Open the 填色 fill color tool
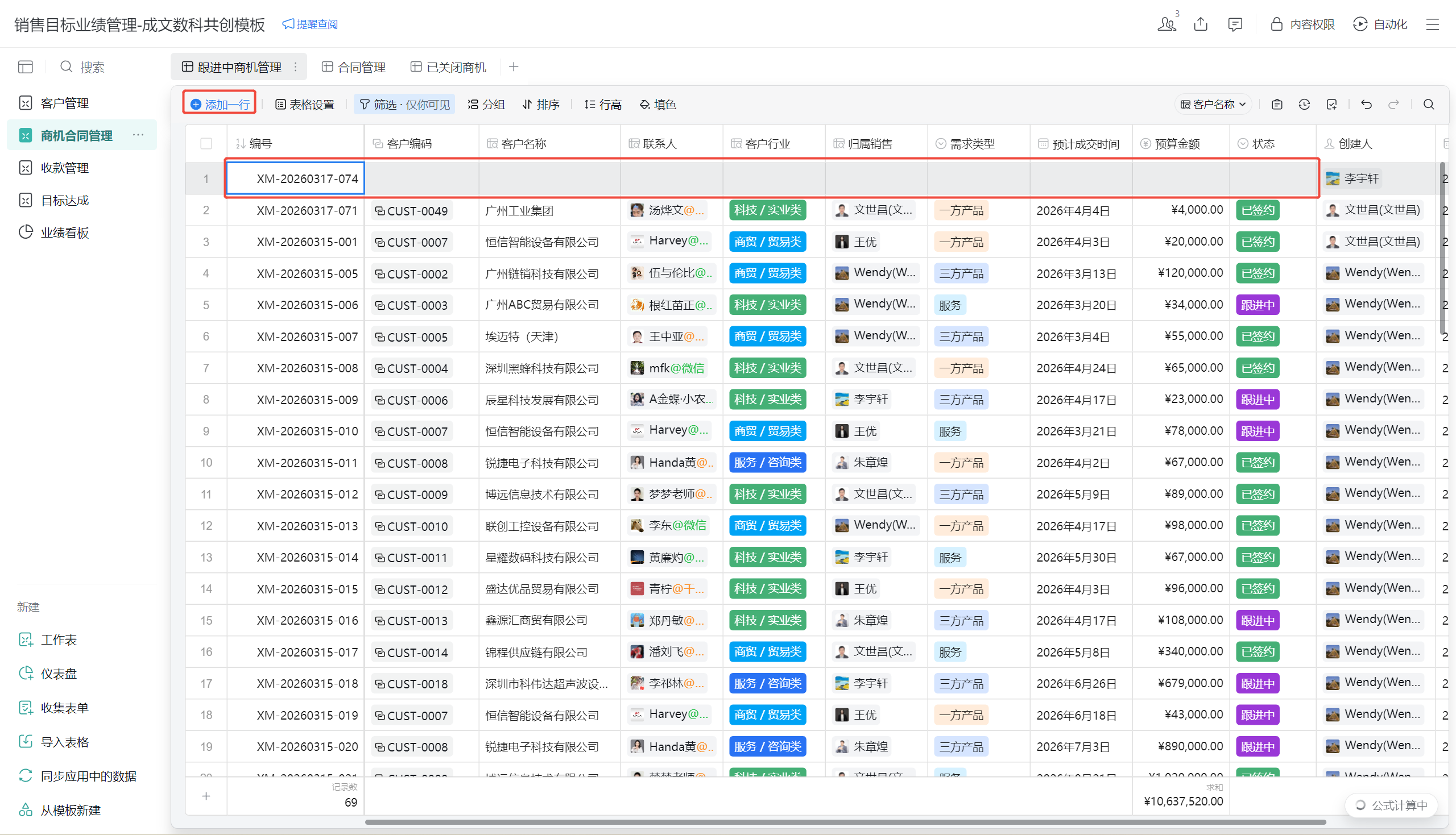The width and height of the screenshot is (1456, 835). [x=658, y=105]
